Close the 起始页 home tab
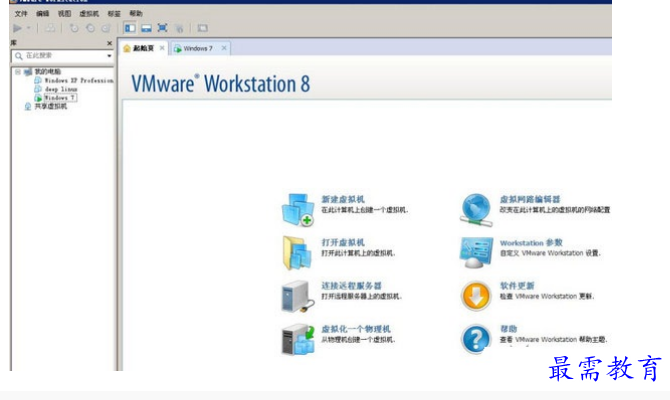This screenshot has height=400, width=670. [x=162, y=48]
